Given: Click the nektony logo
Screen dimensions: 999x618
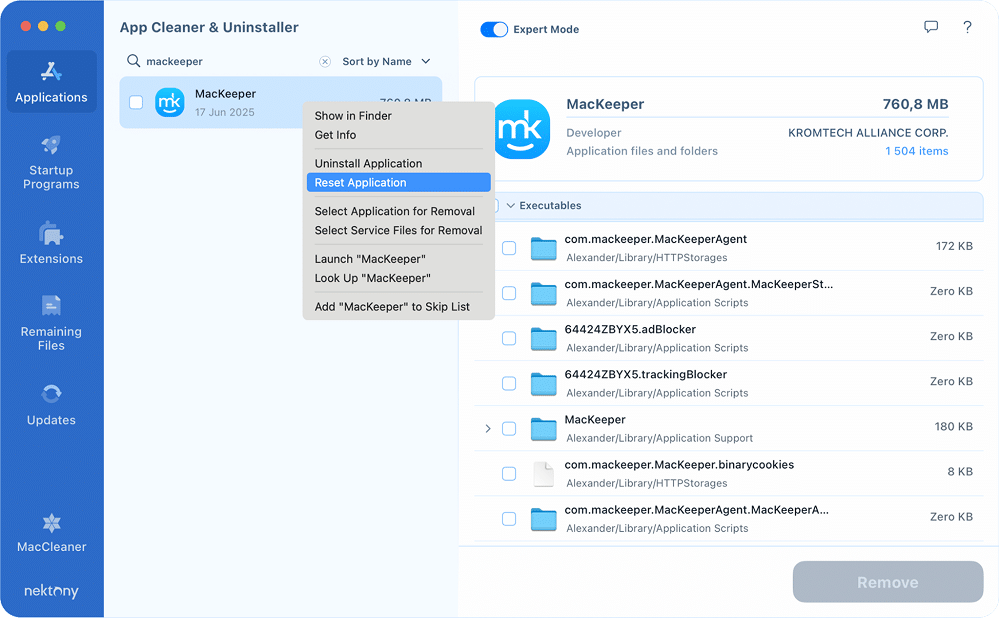Looking at the screenshot, I should click(x=51, y=591).
